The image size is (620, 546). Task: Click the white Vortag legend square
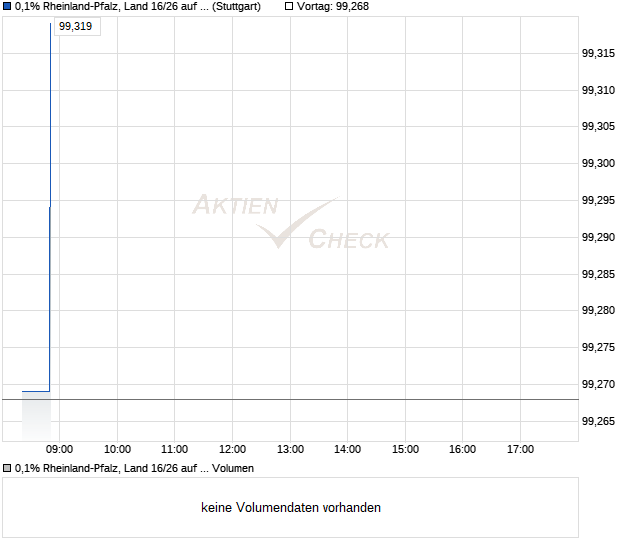click(289, 6)
